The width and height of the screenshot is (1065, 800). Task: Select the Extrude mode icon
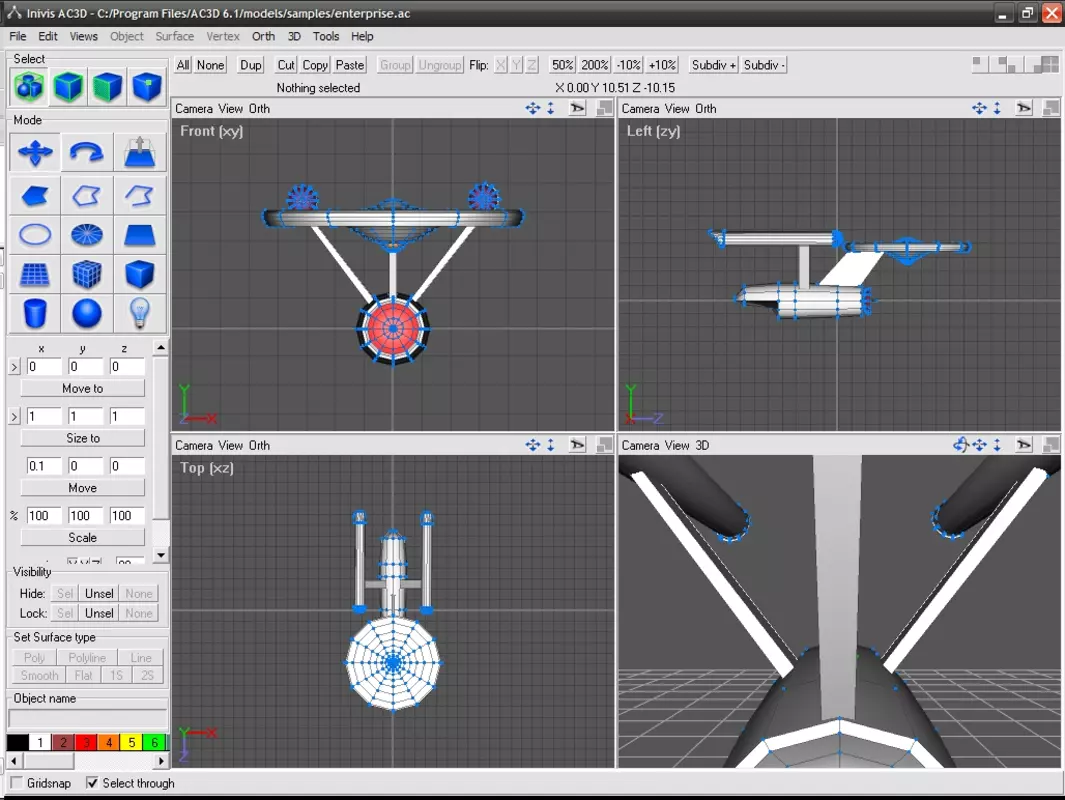point(140,152)
